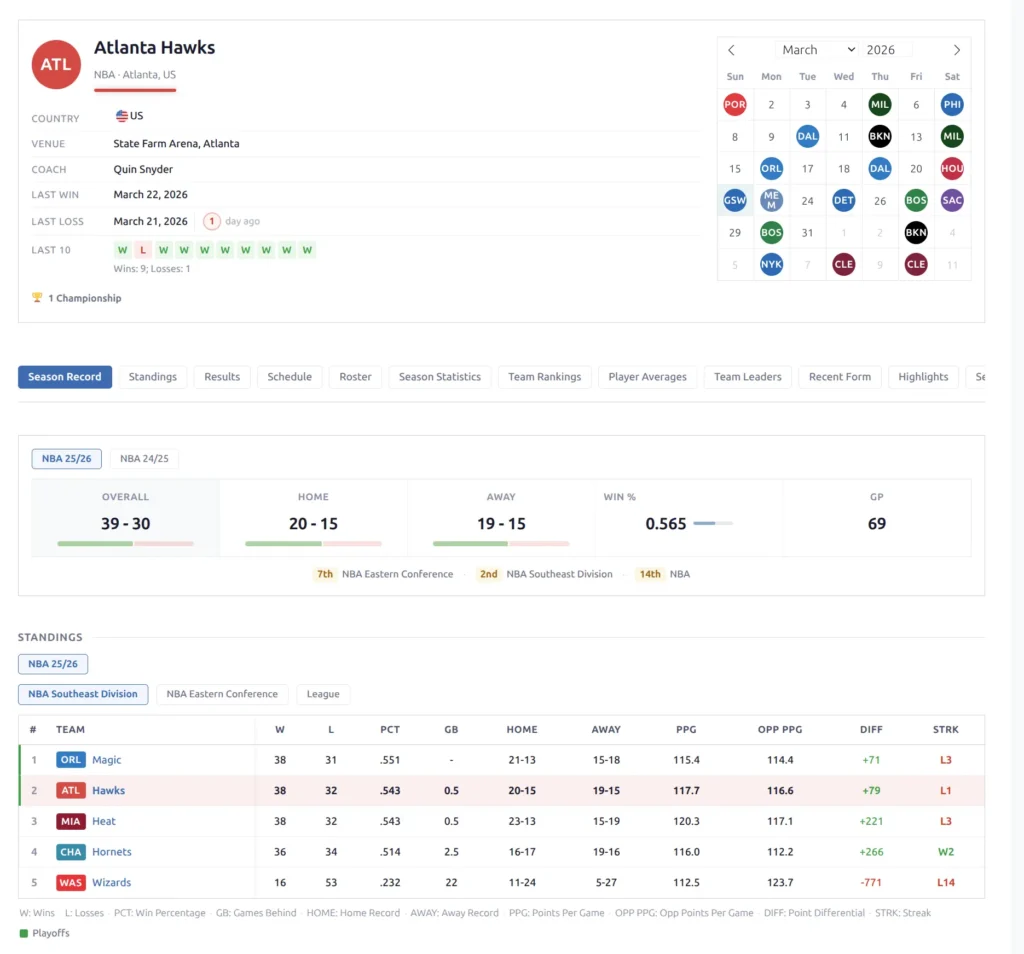This screenshot has width=1024, height=954.
Task: Open the Team Rankings tab
Action: (x=545, y=377)
